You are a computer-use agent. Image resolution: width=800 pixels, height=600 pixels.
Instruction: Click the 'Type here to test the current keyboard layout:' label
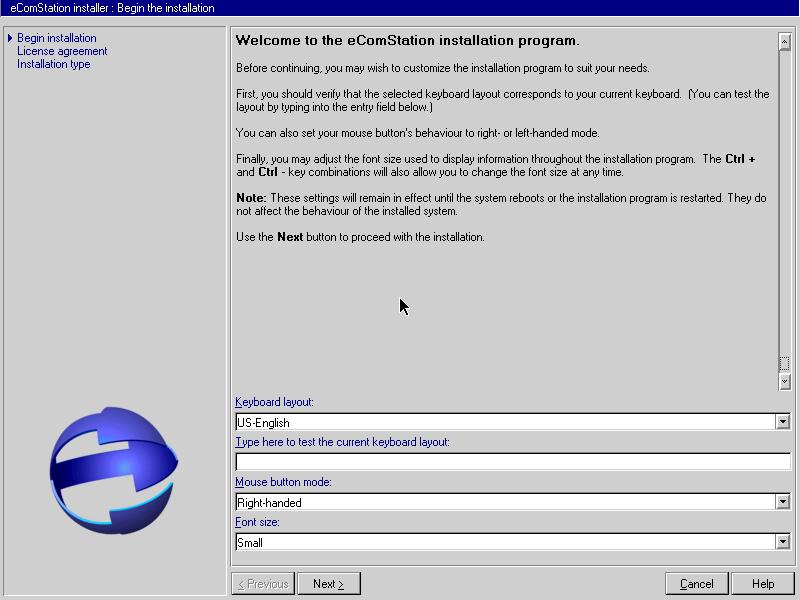(342, 442)
